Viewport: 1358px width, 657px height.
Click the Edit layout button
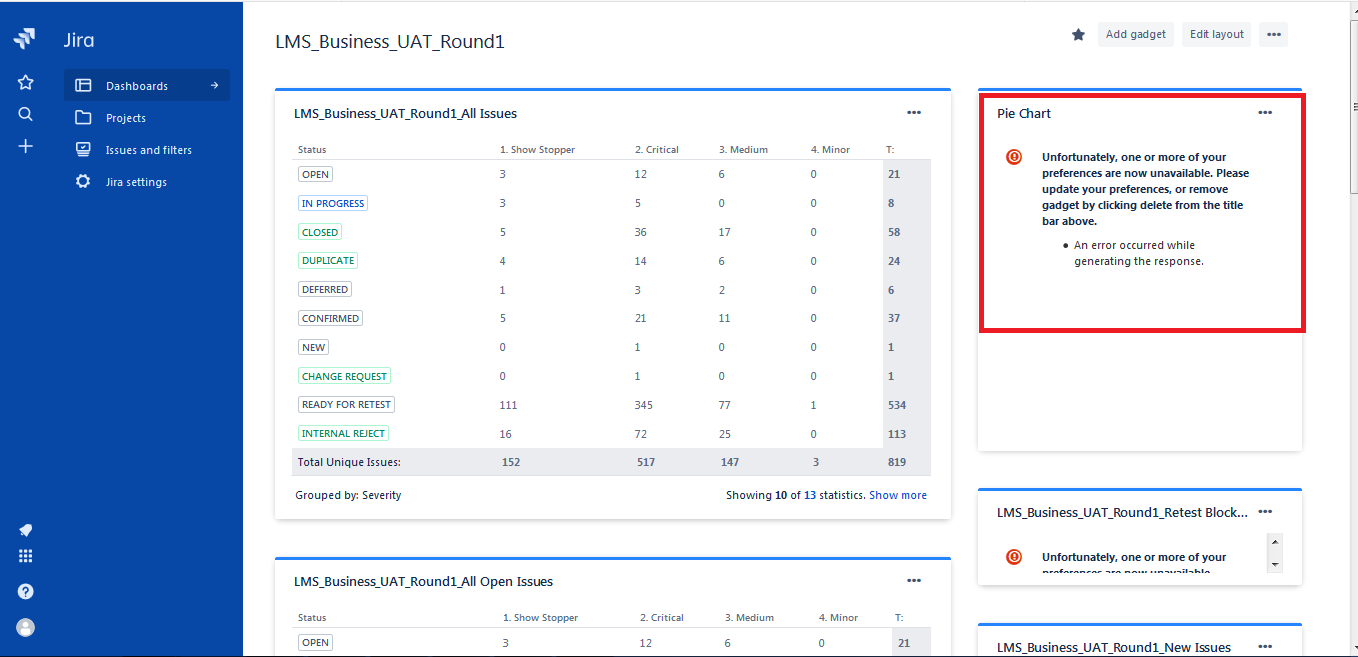[1216, 34]
